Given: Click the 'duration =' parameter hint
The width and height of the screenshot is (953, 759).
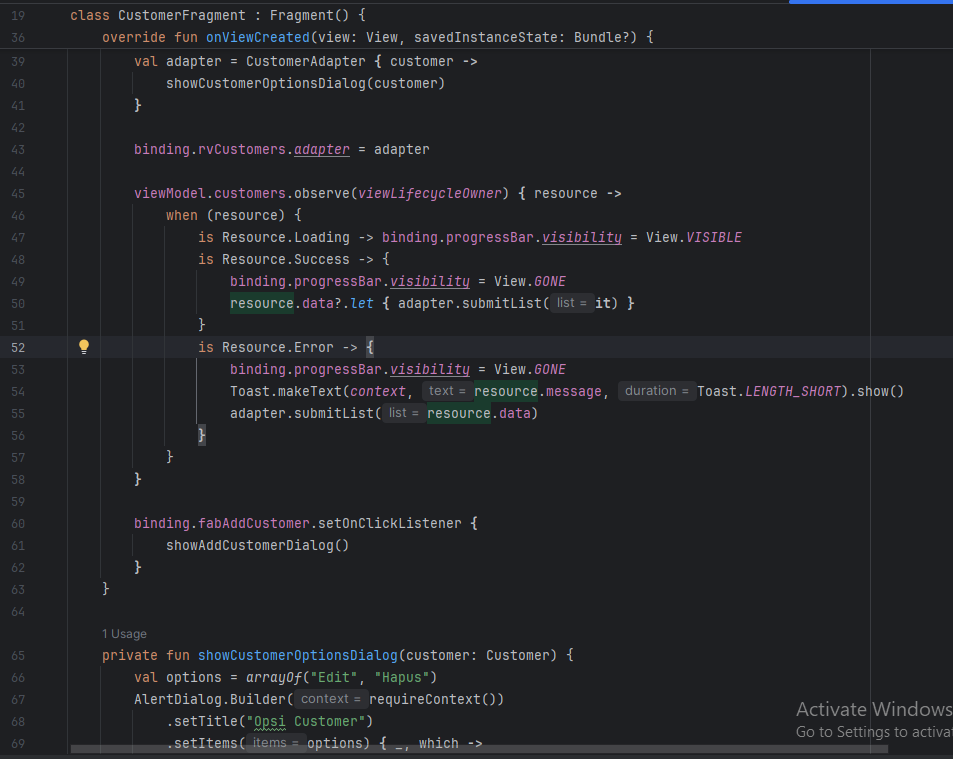Looking at the screenshot, I should point(656,391).
